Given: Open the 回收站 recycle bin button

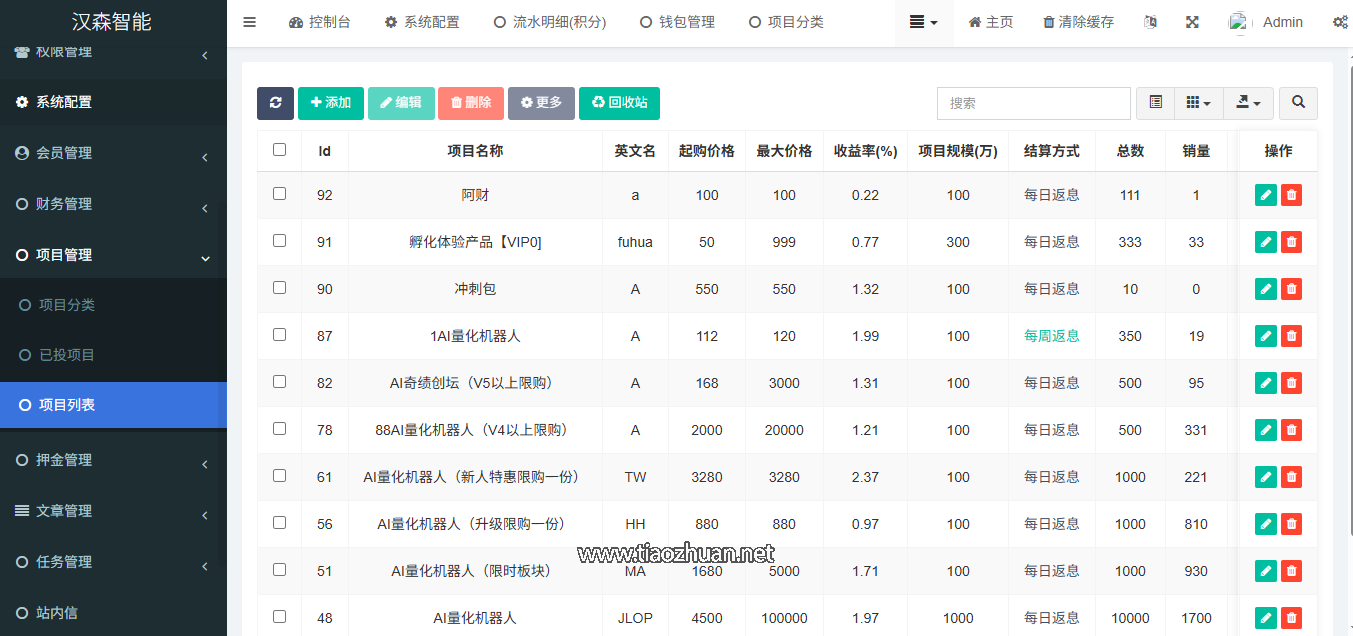Looking at the screenshot, I should 619,103.
